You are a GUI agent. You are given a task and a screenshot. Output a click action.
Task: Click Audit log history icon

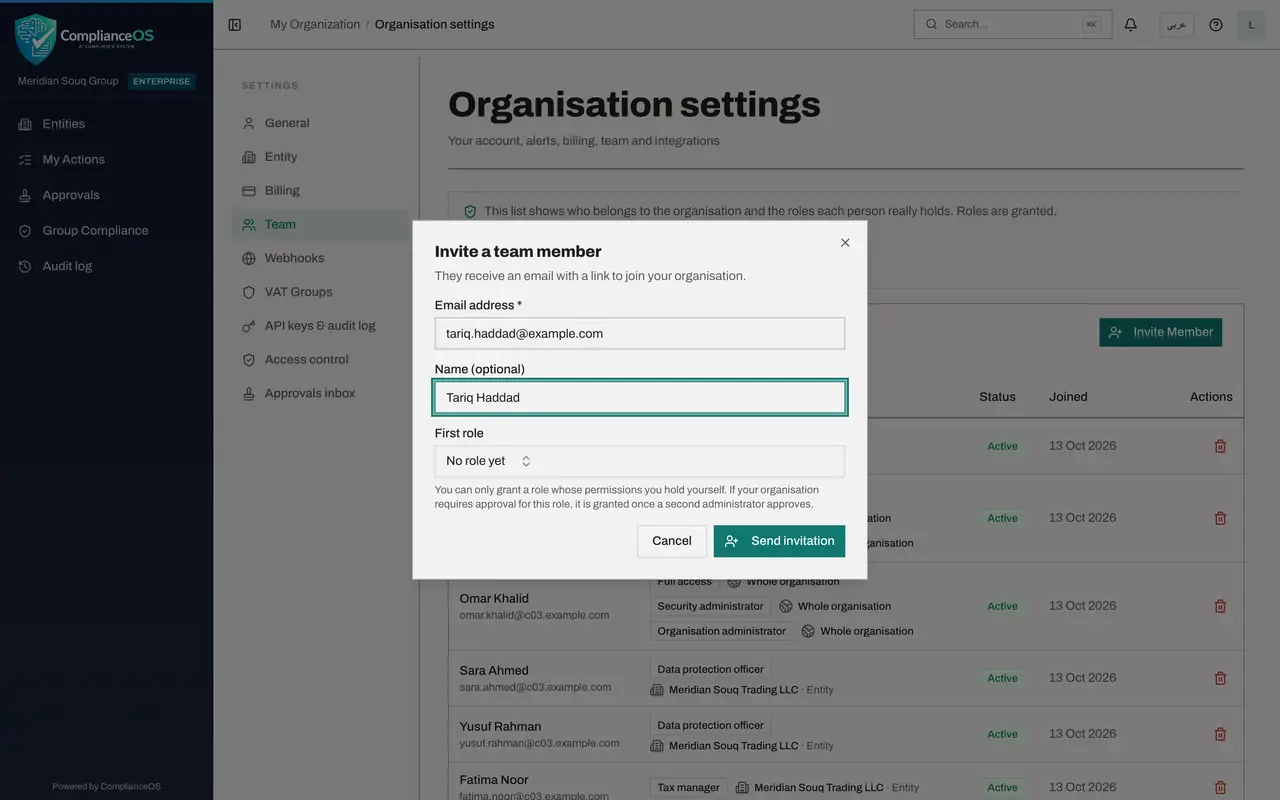(x=25, y=266)
